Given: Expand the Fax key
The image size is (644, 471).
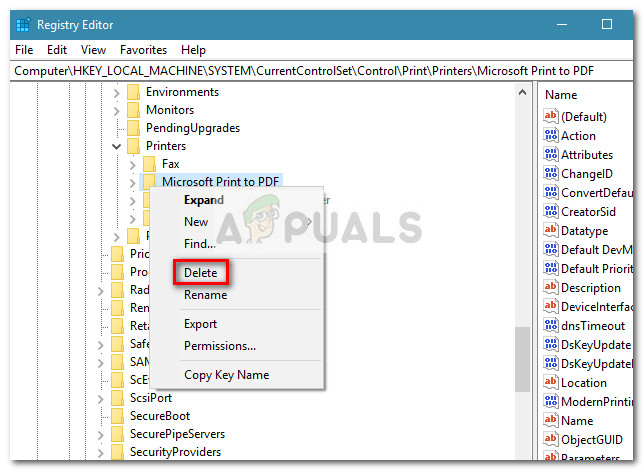Looking at the screenshot, I should 133,165.
